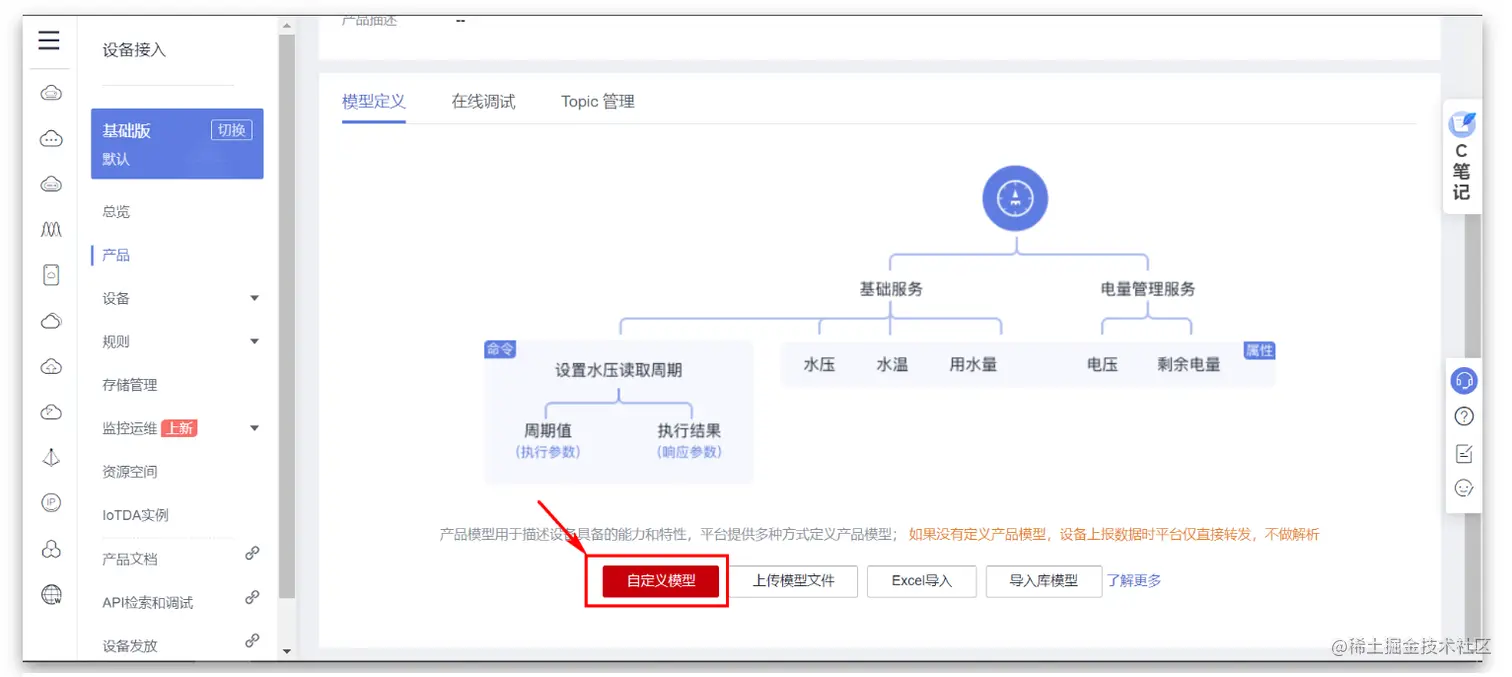Click the cloud with upload arrow sidebar icon
1512x677 pixels.
[x=51, y=367]
